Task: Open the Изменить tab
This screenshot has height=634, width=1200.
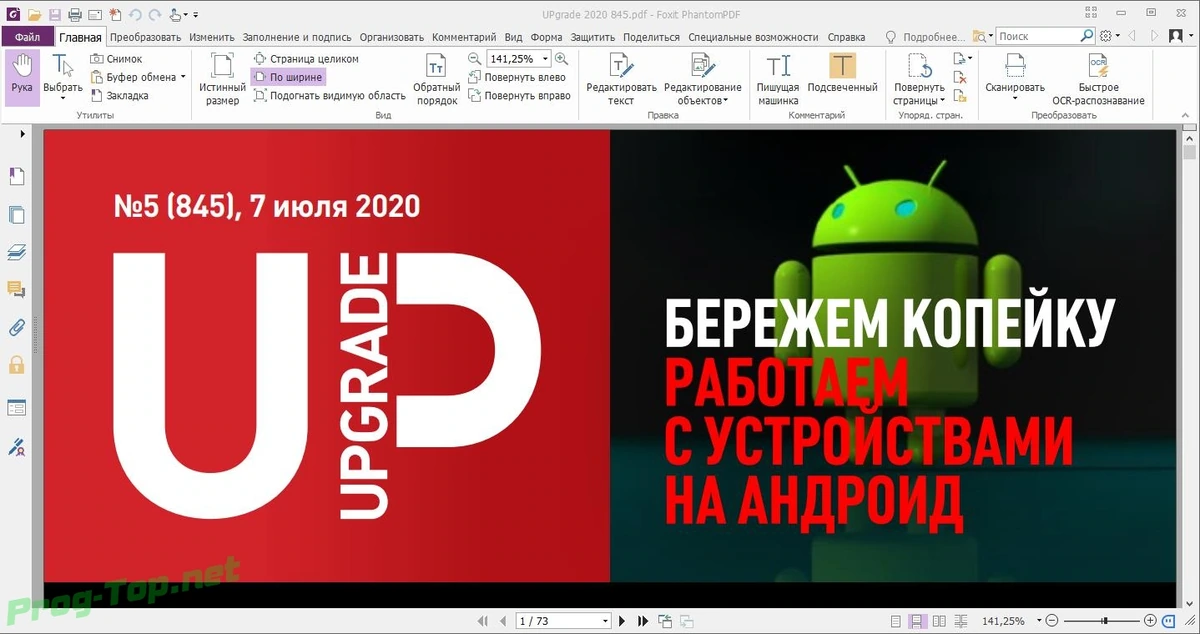Action: [212, 37]
